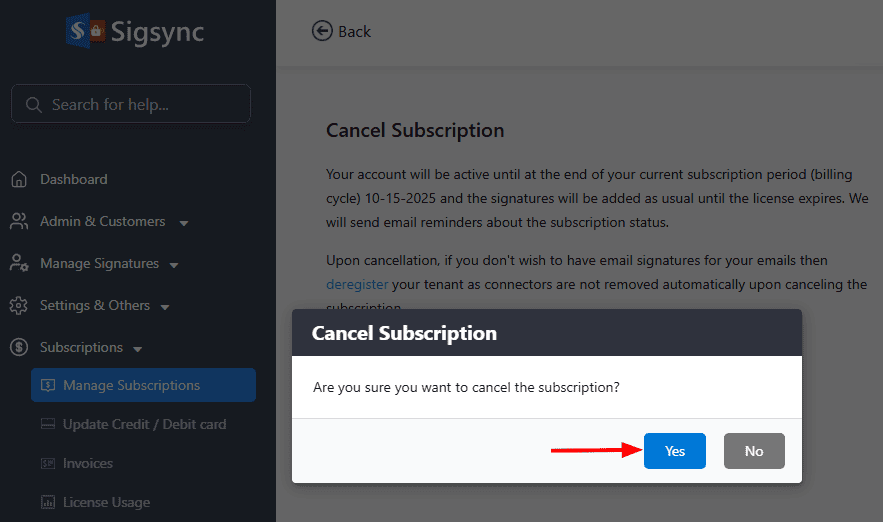883x522 pixels.
Task: Expand the Manage Signatures arrow
Action: coord(174,265)
